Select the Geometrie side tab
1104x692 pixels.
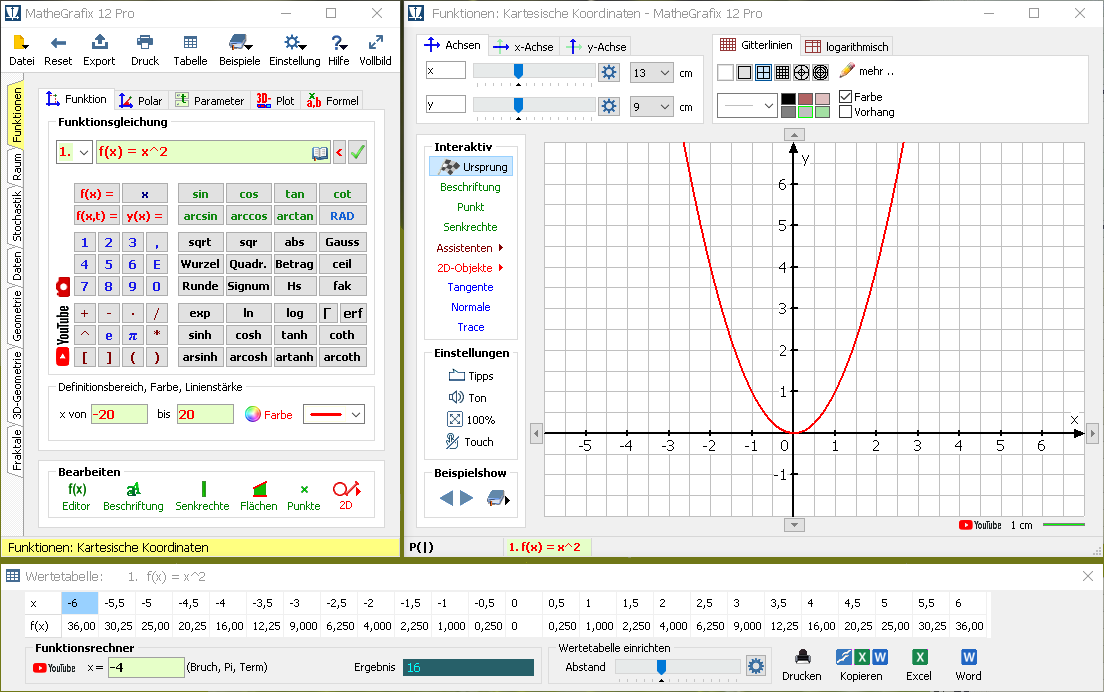[x=17, y=315]
